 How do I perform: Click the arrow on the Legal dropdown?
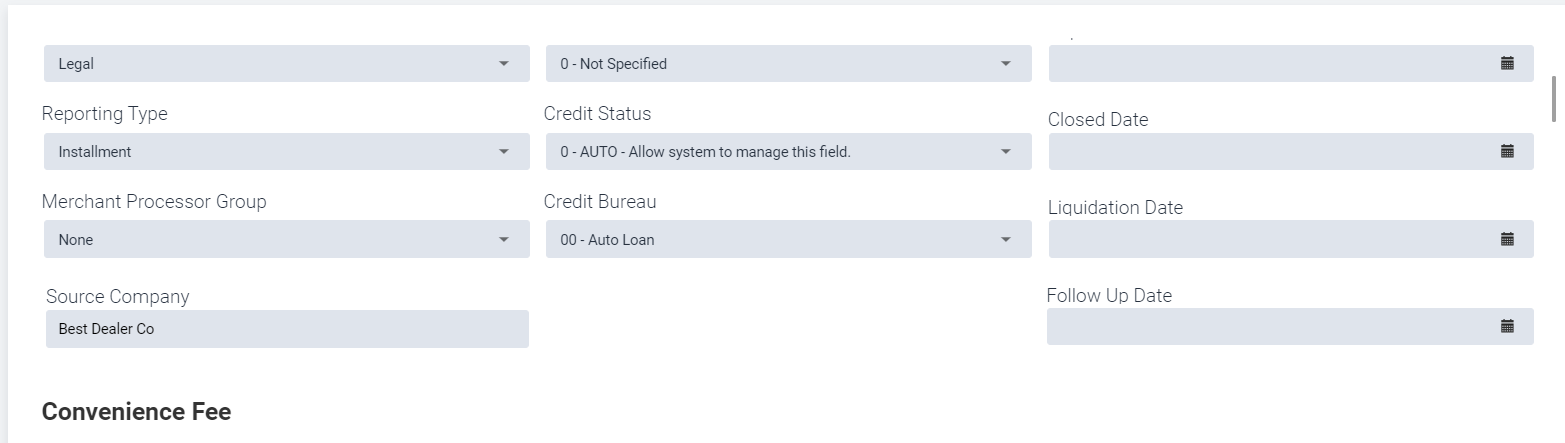coord(503,64)
